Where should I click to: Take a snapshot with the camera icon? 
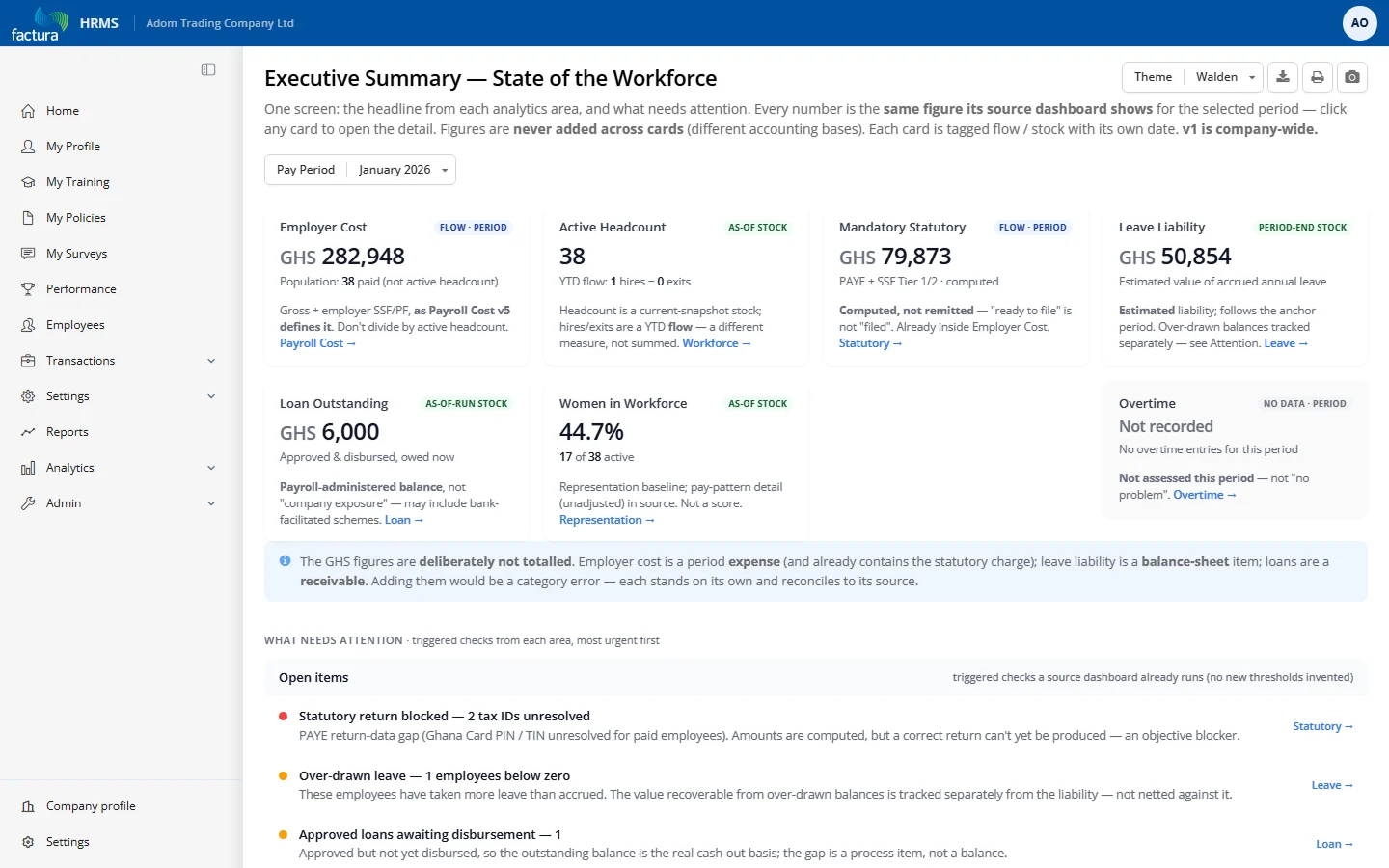[x=1352, y=77]
